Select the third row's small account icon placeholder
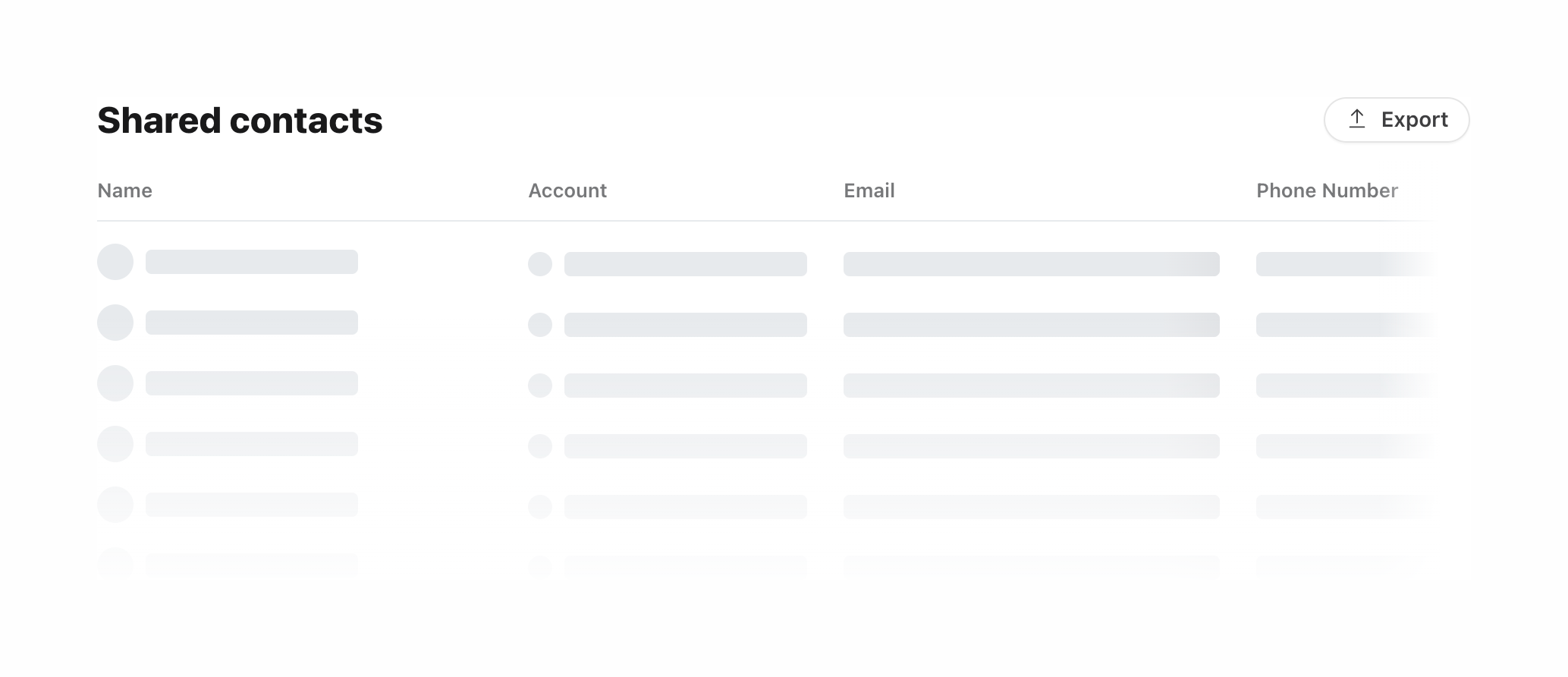 540,386
